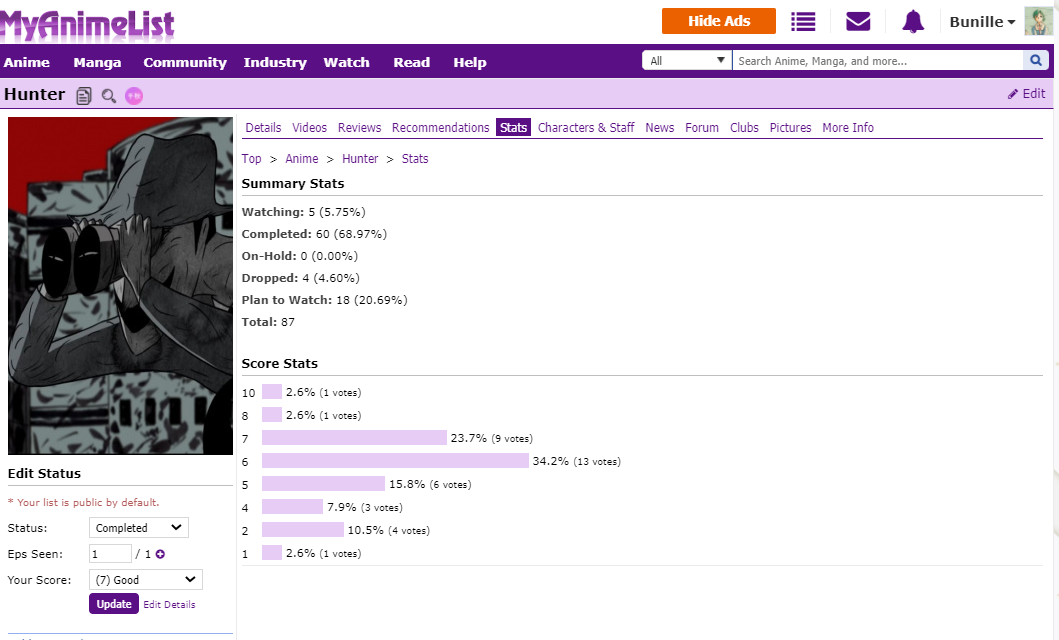The height and width of the screenshot is (640, 1059).
Task: Click the Hide Ads button
Action: 719,21
